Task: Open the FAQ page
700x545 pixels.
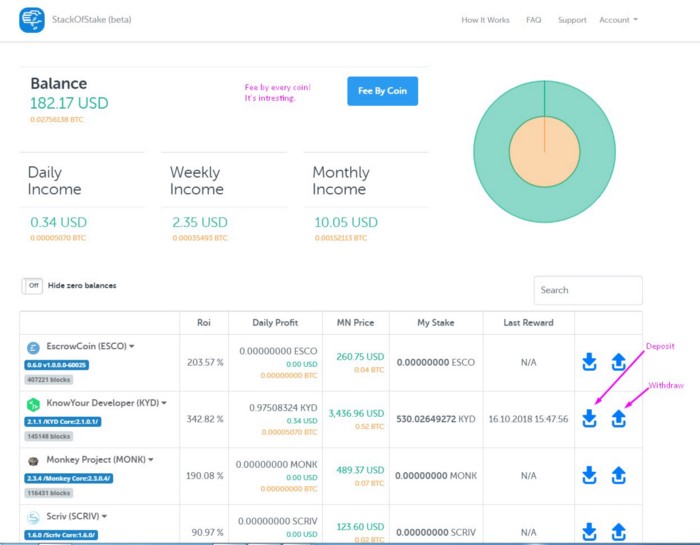Action: click(533, 20)
